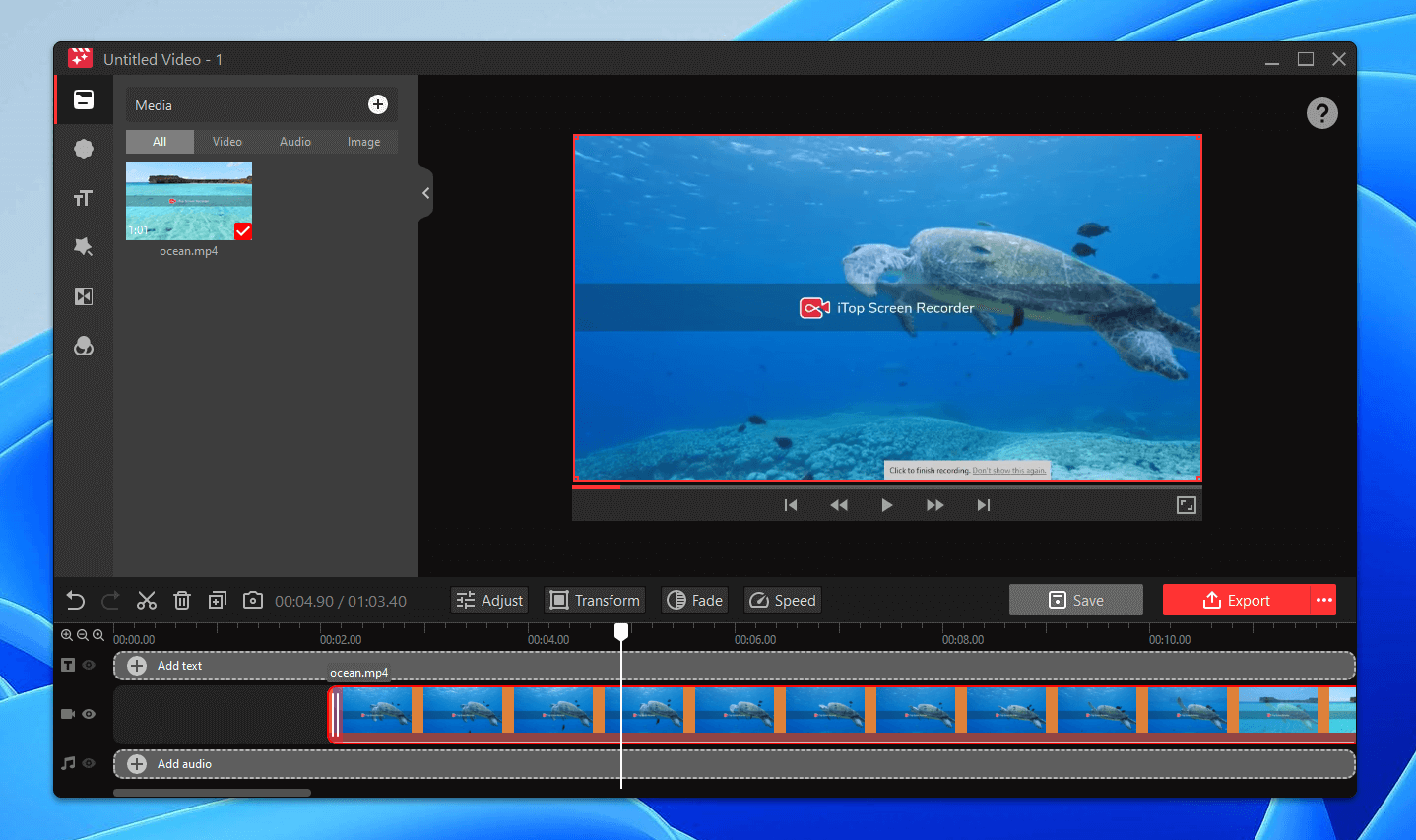
Task: Zoom in on the timeline
Action: 67,636
